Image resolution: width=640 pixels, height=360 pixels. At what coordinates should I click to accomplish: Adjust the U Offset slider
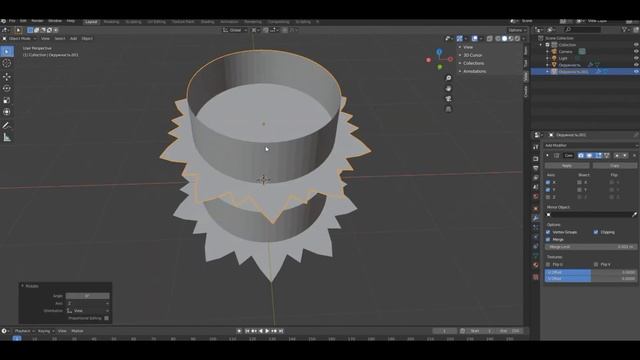coord(591,272)
